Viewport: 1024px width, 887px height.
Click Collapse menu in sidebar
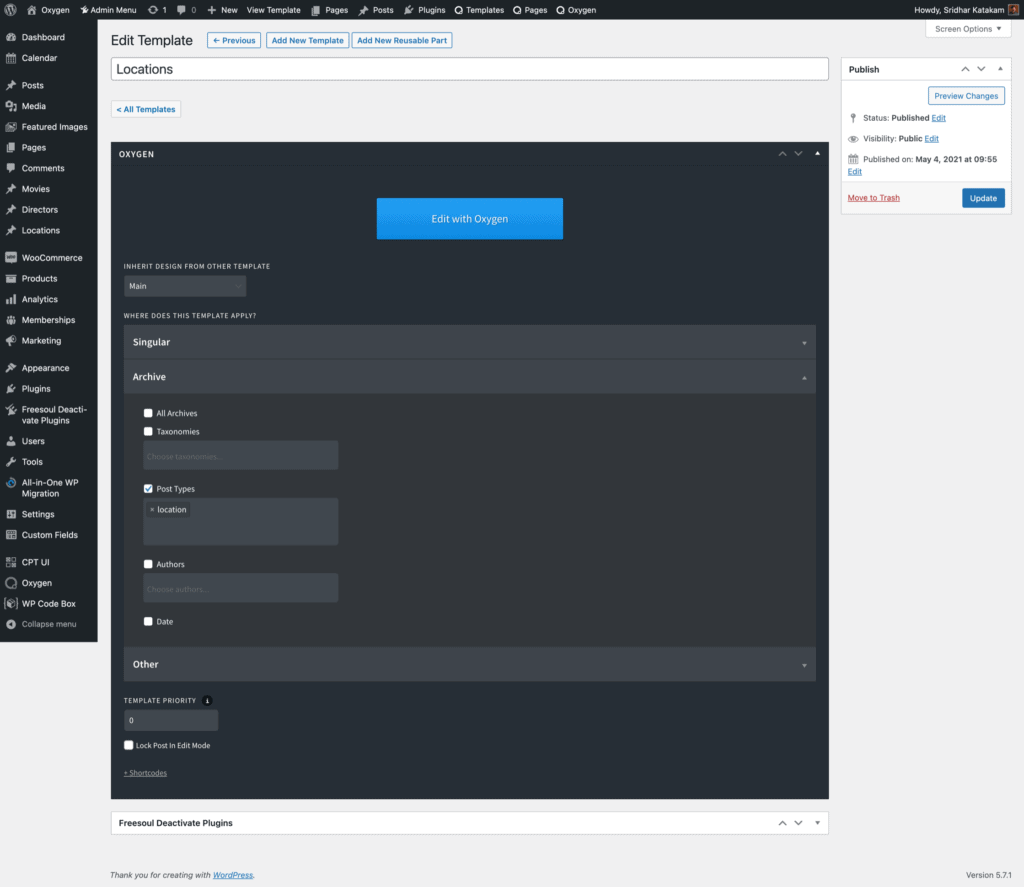coord(48,624)
